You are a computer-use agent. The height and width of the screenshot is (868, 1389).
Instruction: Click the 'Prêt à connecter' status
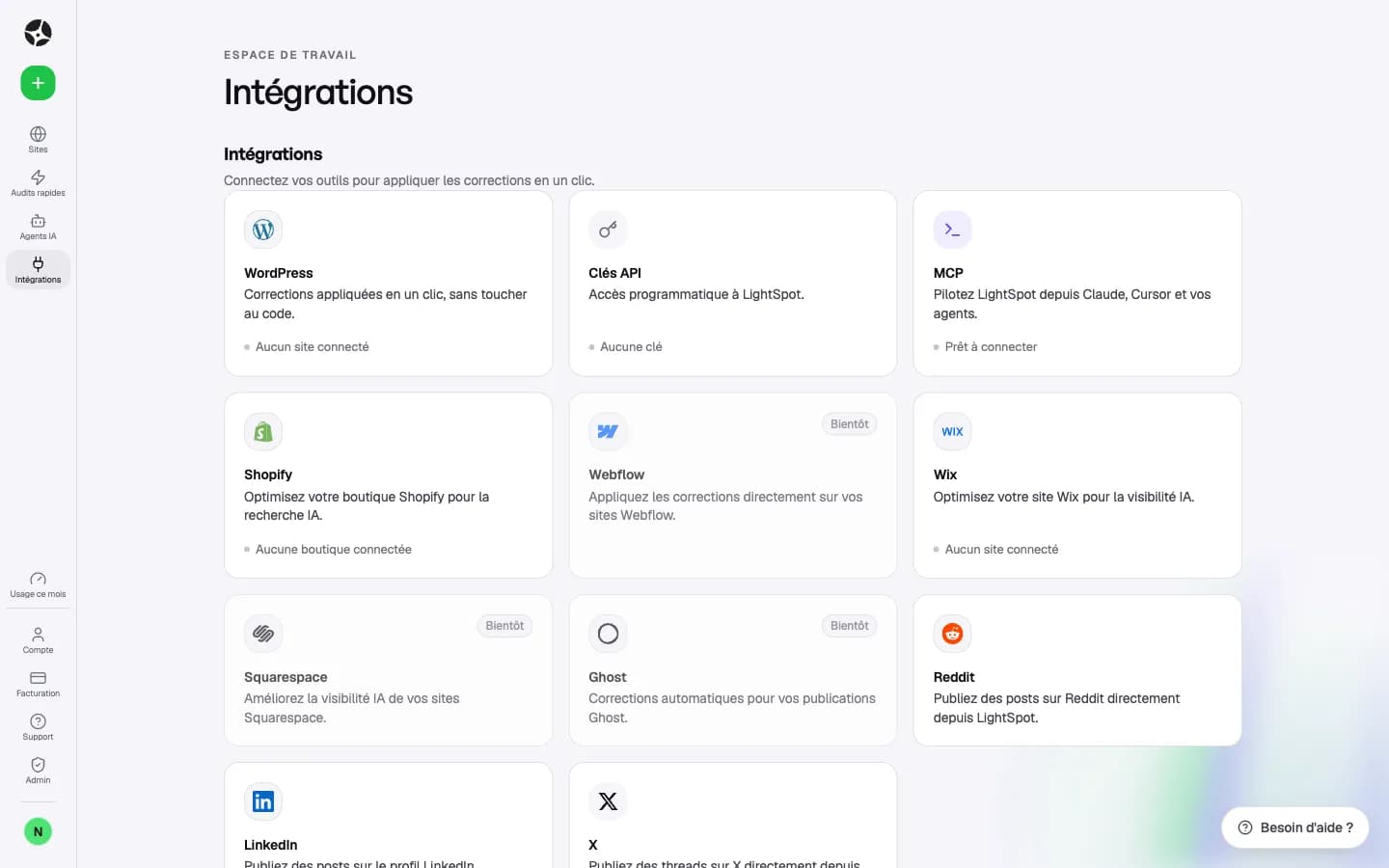coord(991,347)
